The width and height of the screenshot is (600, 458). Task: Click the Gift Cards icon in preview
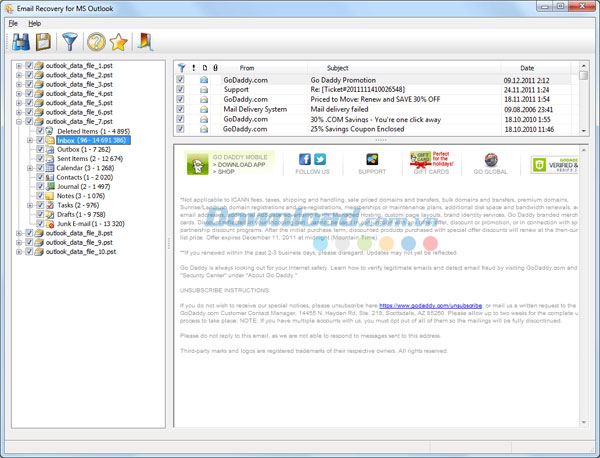click(421, 160)
